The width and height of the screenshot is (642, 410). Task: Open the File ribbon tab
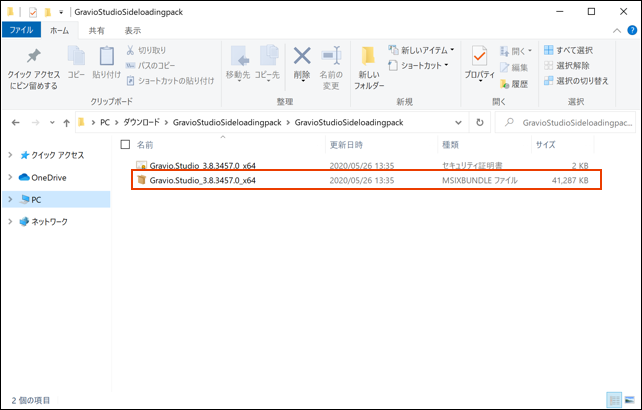click(x=21, y=30)
